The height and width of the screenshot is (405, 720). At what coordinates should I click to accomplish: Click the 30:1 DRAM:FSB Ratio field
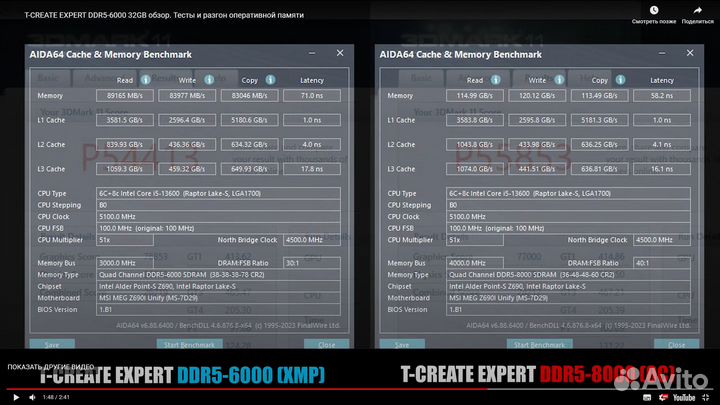point(312,263)
